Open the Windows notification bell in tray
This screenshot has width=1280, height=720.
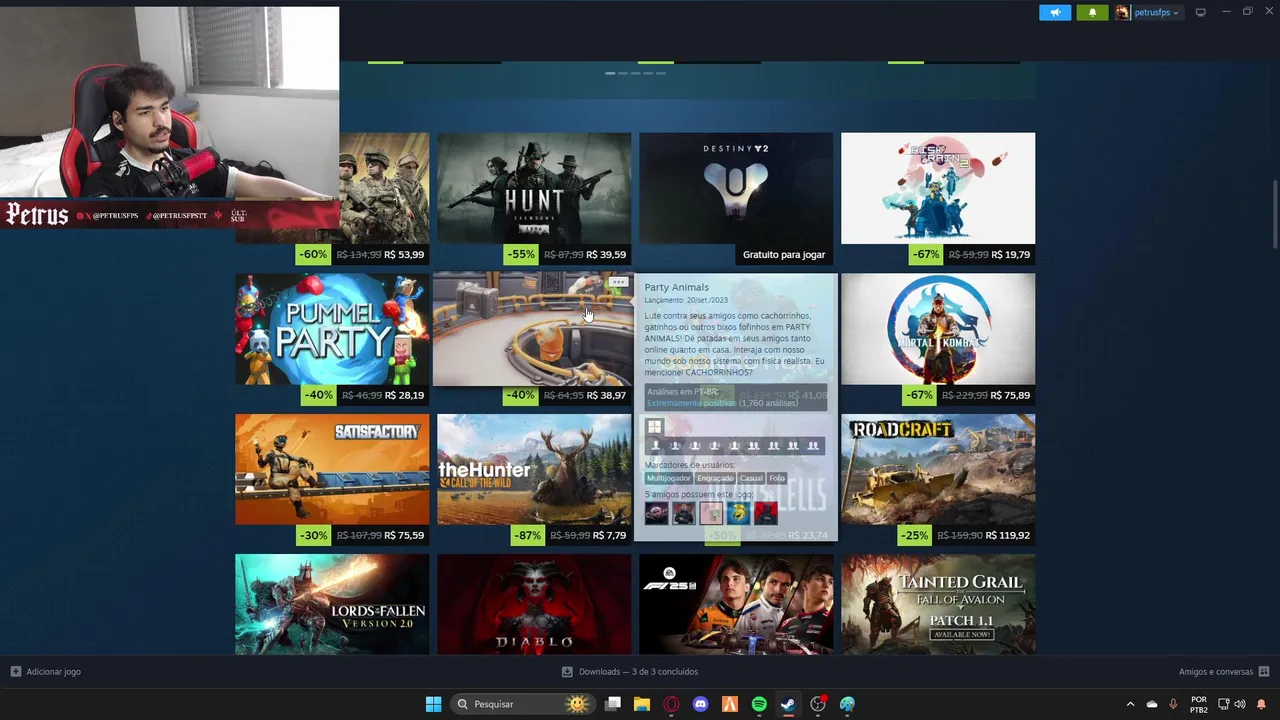(x=1261, y=704)
